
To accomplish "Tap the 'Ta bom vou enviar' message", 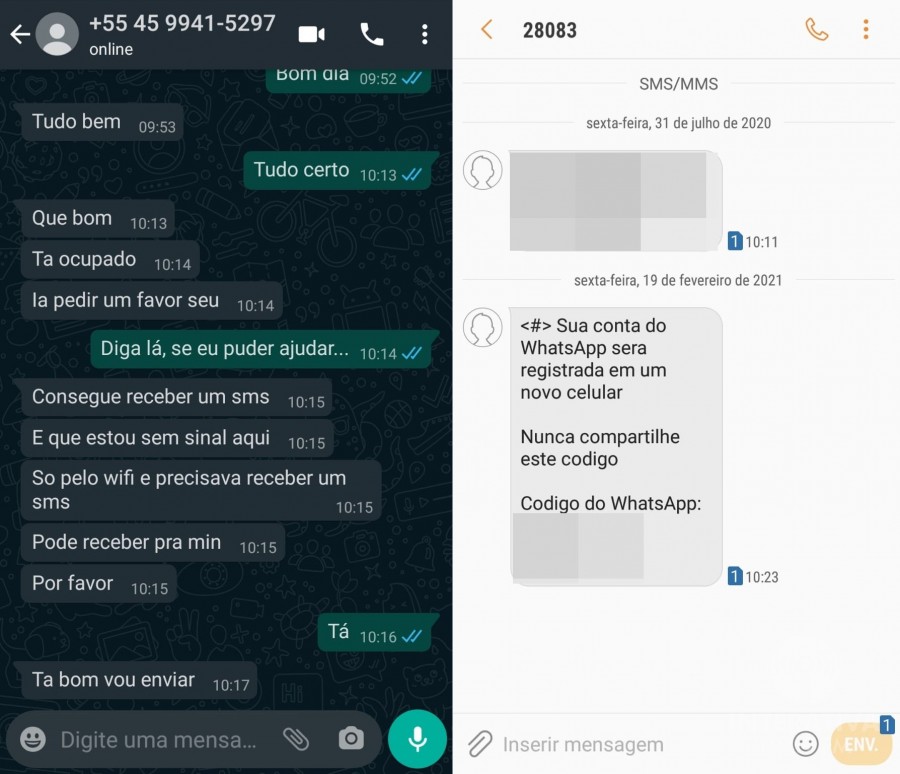I will (113, 680).
